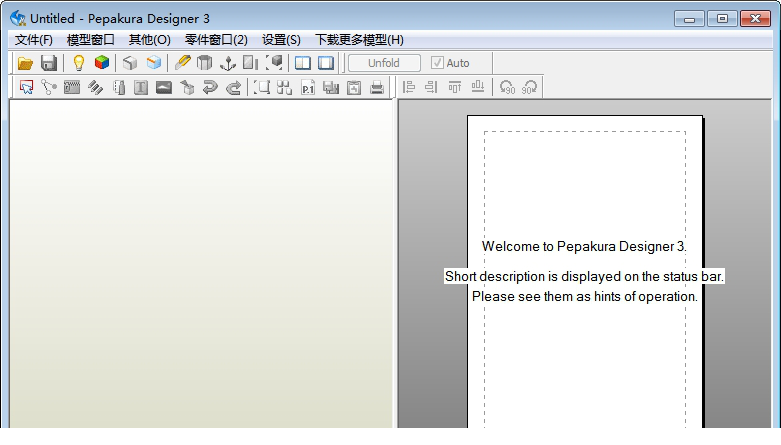Image resolution: width=781 pixels, height=445 pixels.
Task: Click the gray cylinder shape icon
Action: (204, 63)
